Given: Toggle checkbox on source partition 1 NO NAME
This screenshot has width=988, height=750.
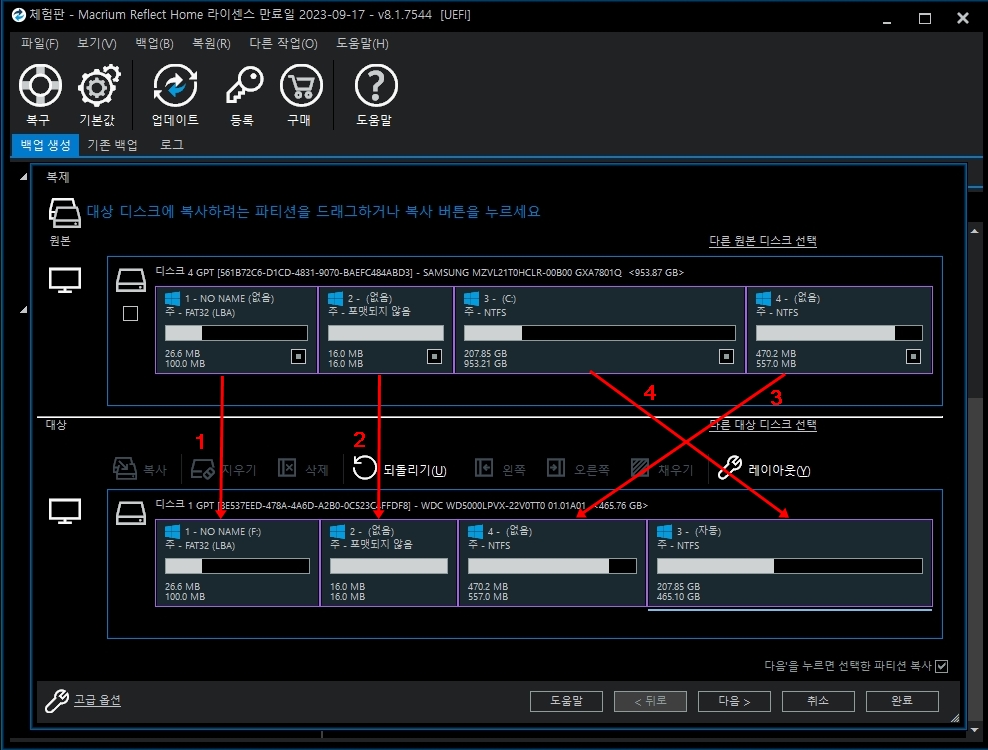Looking at the screenshot, I should [298, 357].
